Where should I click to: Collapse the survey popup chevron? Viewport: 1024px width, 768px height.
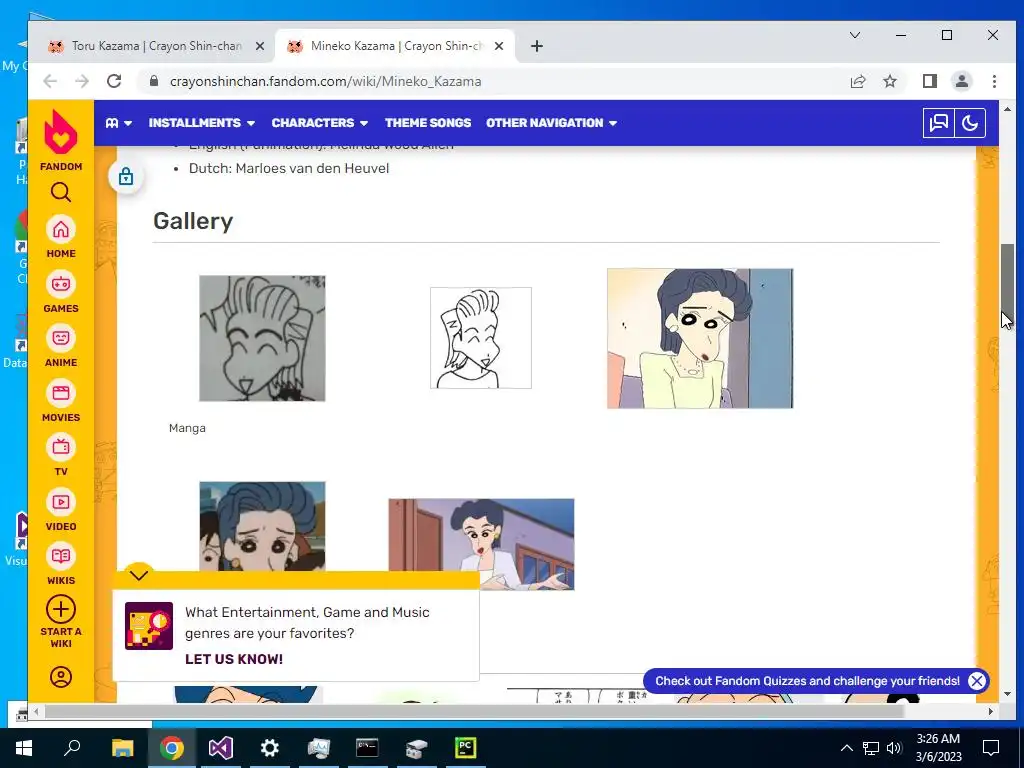click(x=139, y=575)
